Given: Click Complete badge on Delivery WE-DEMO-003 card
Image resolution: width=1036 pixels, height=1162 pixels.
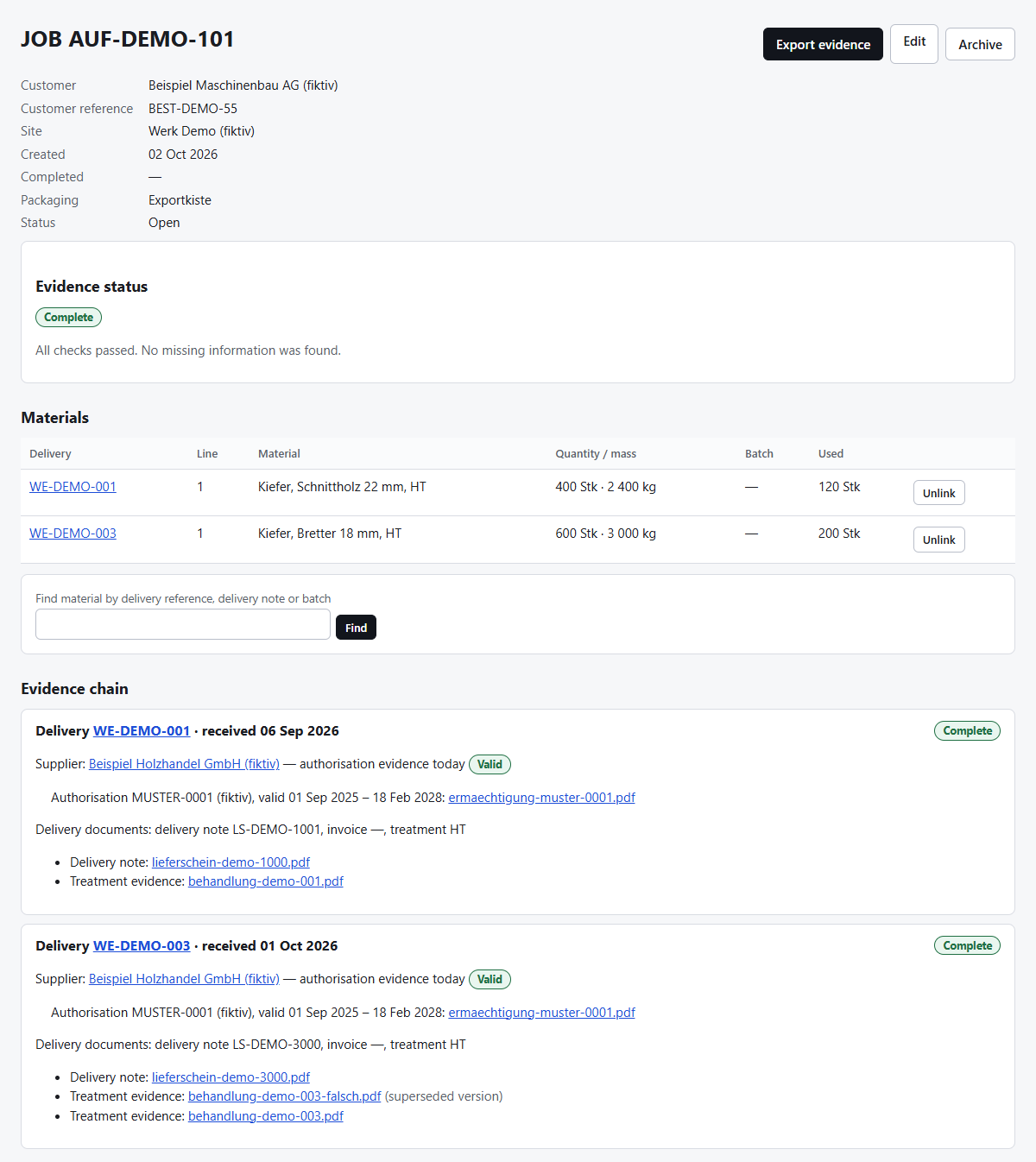Looking at the screenshot, I should [967, 946].
